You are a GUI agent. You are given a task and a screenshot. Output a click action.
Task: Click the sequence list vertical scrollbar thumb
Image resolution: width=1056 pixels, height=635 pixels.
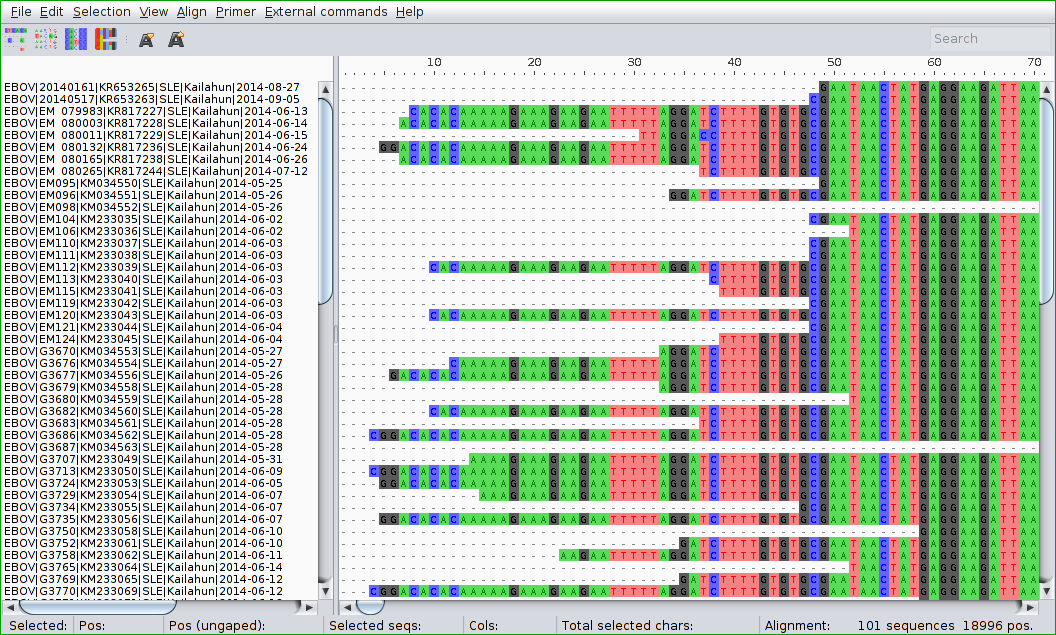pyautogui.click(x=325, y=200)
